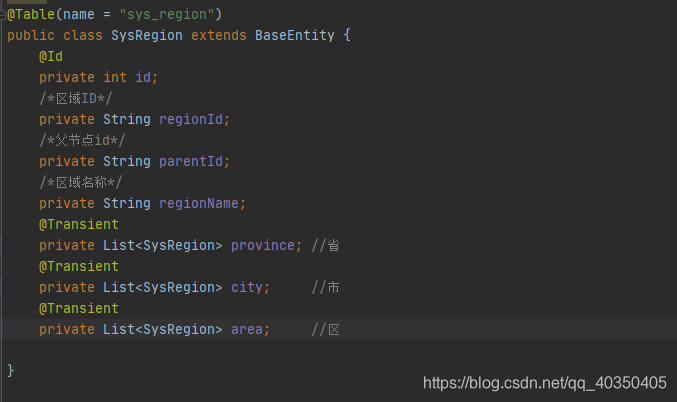This screenshot has width=677, height=402.
Task: Click the closing brace of the class
Action: (11, 370)
